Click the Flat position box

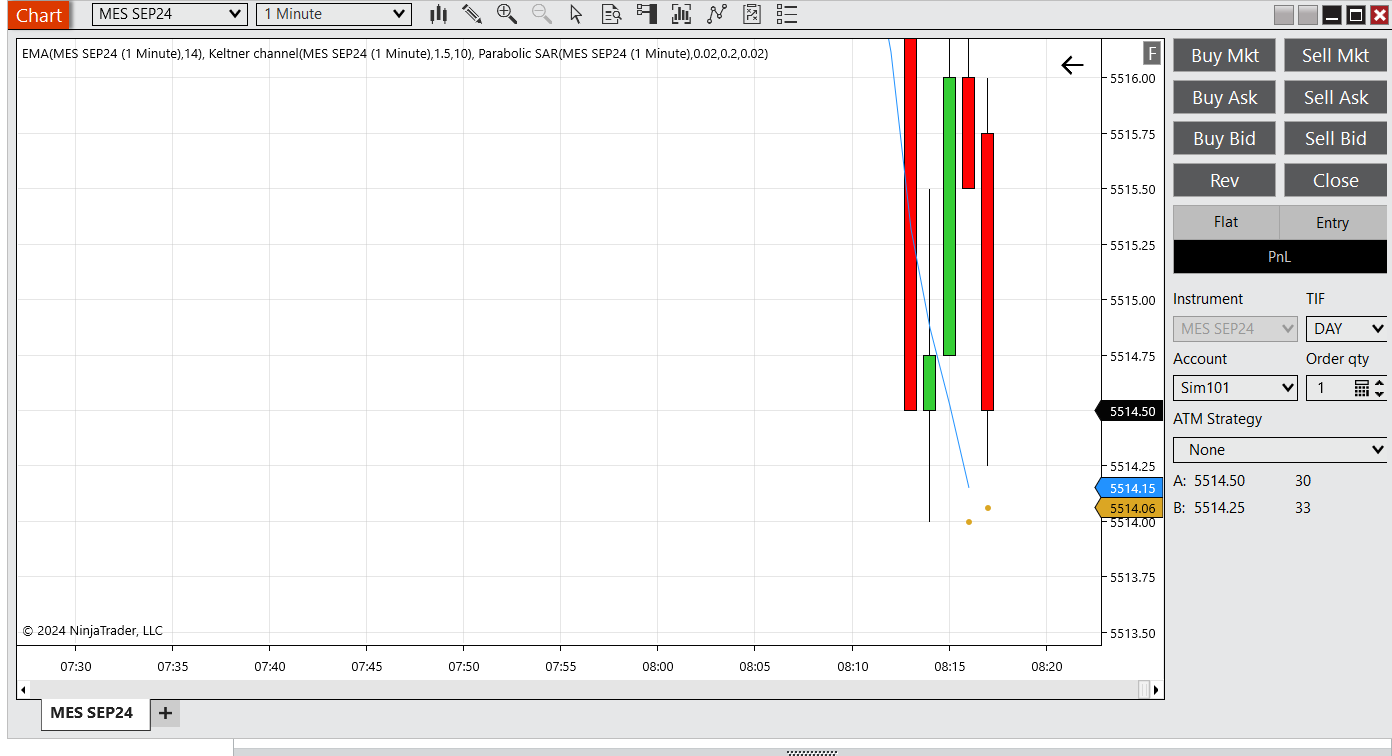(x=1226, y=222)
